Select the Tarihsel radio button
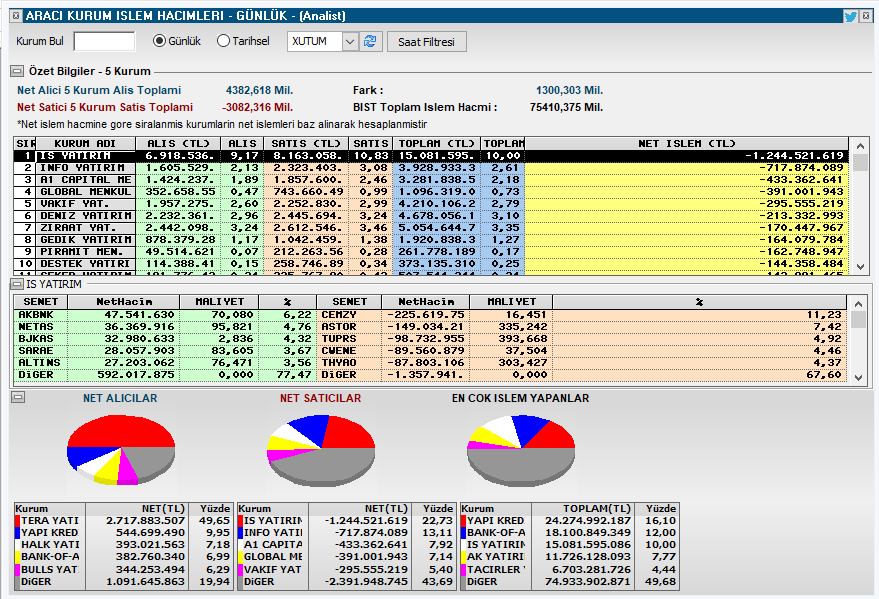Viewport: 879px width, 599px height. (x=223, y=41)
